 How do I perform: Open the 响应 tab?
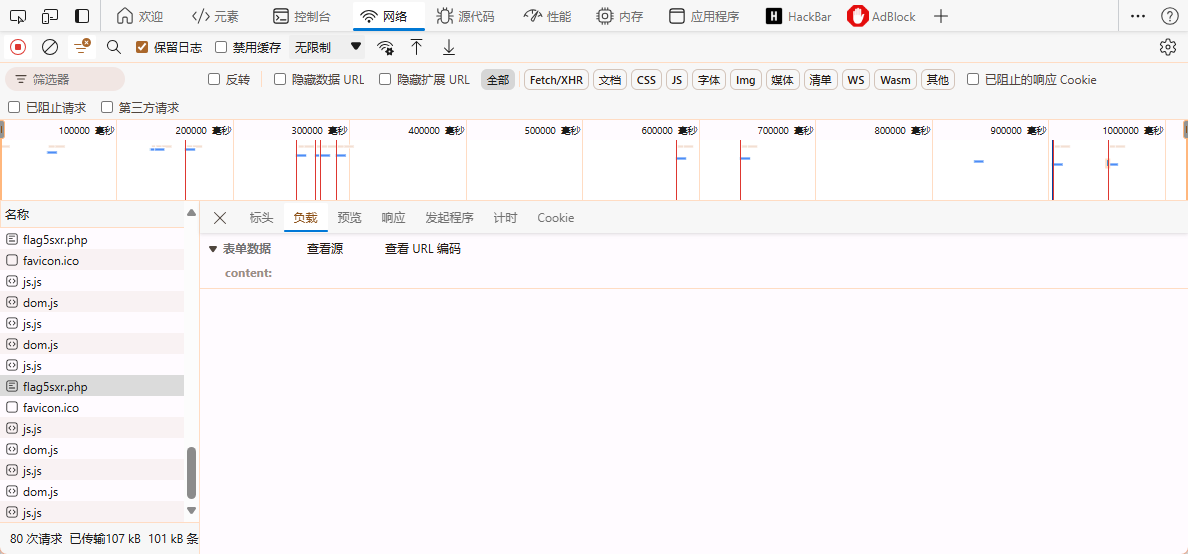click(x=393, y=218)
